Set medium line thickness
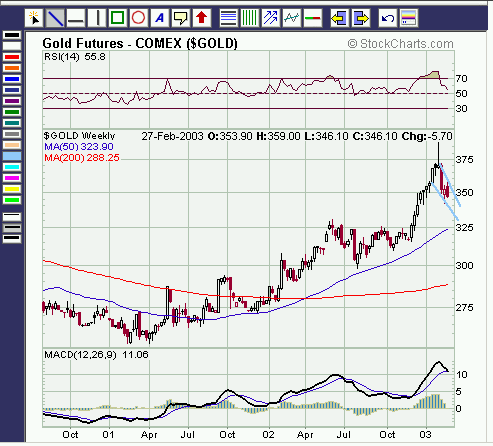This screenshot has height=446, width=493. pos(12,228)
